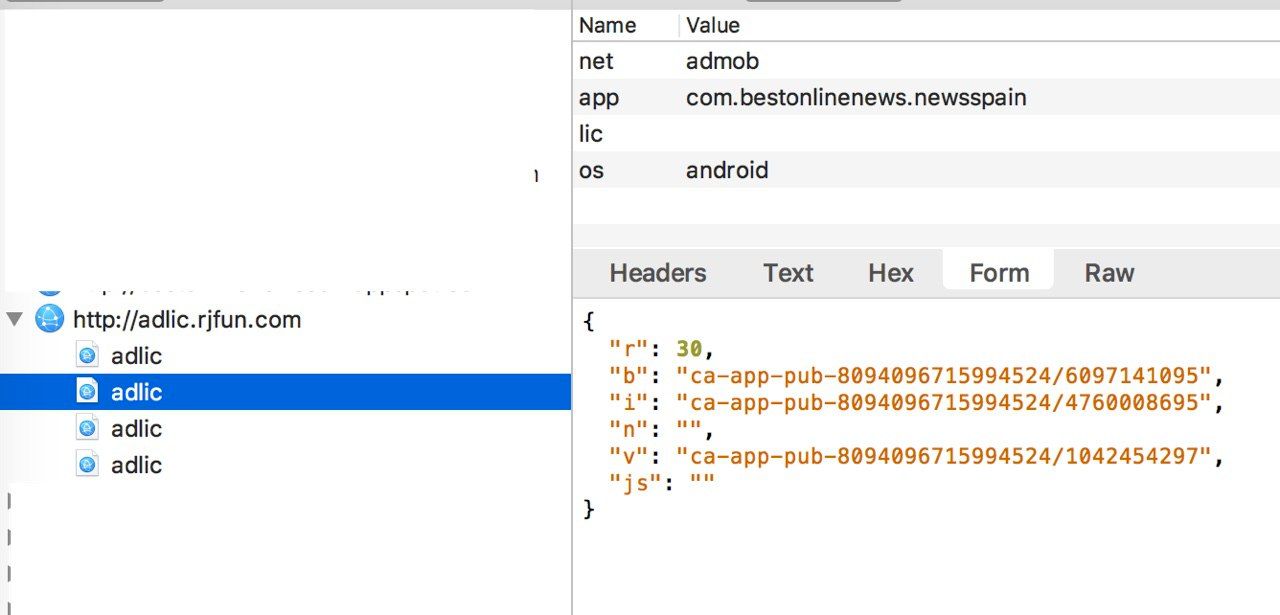Click the 'admob' value cell
Viewport: 1280px width, 615px height.
(722, 61)
